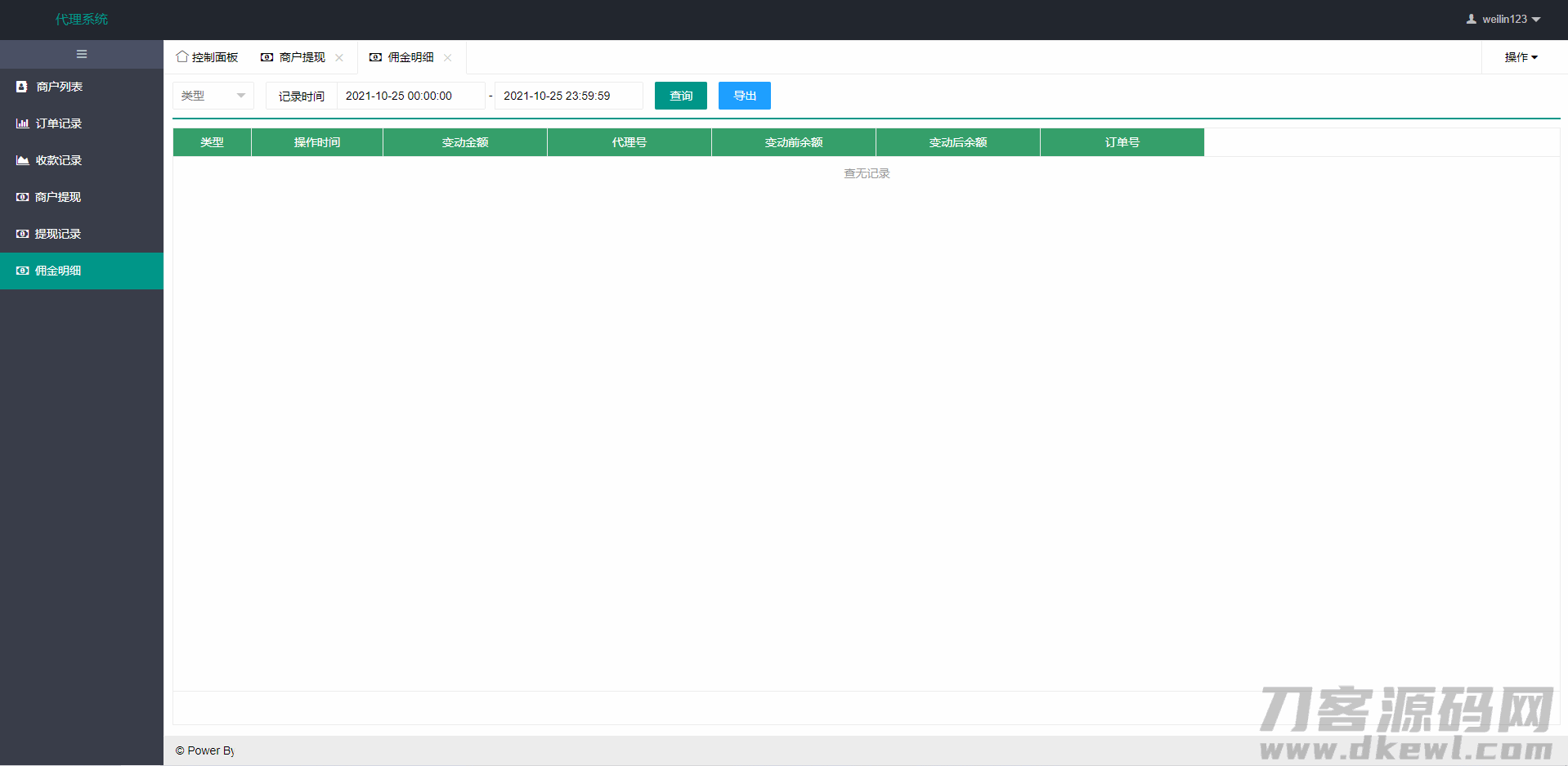Switch to the 商户提现 tab
This screenshot has width=1568, height=766.
tap(302, 57)
